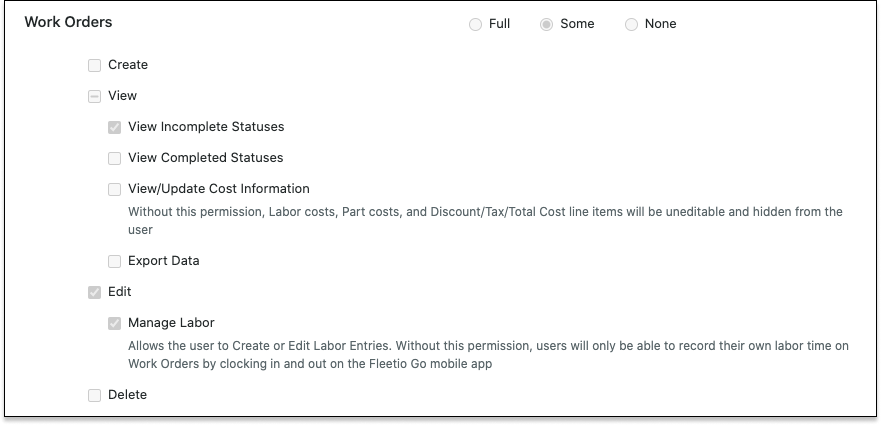
Task: Click the View/Update Cost Information label
Action: [219, 189]
